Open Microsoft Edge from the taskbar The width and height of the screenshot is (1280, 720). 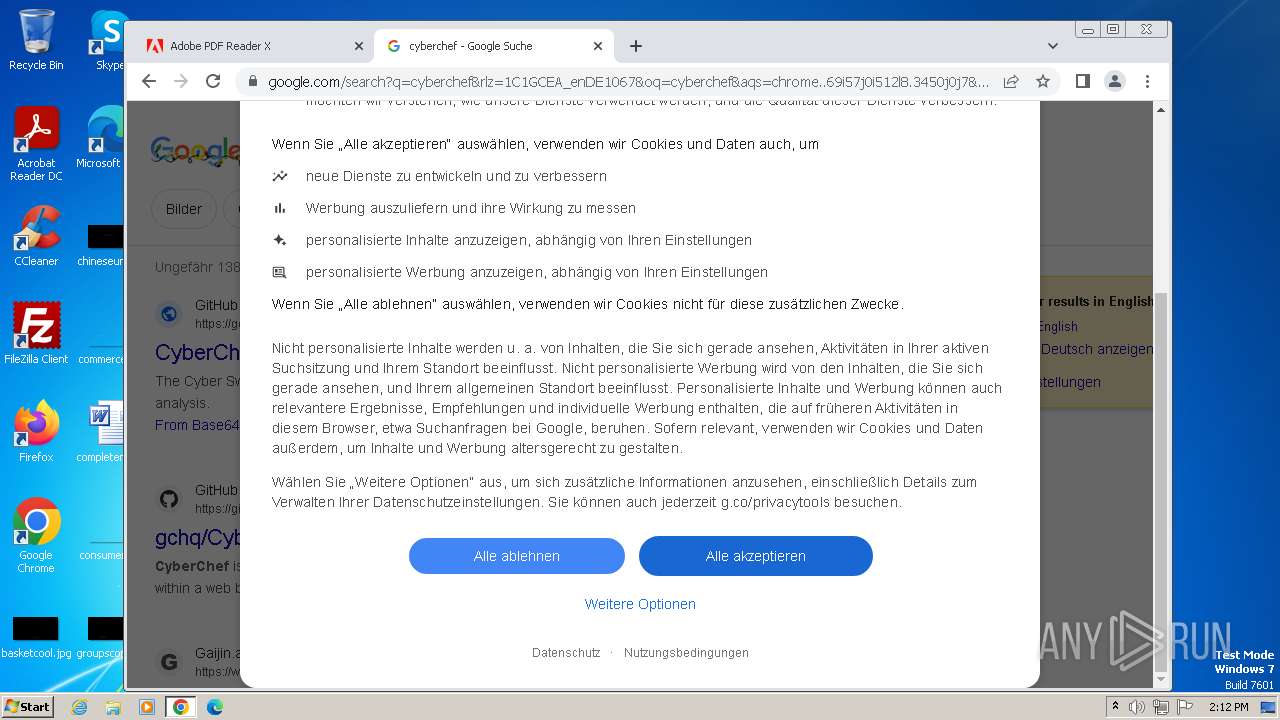[214, 707]
